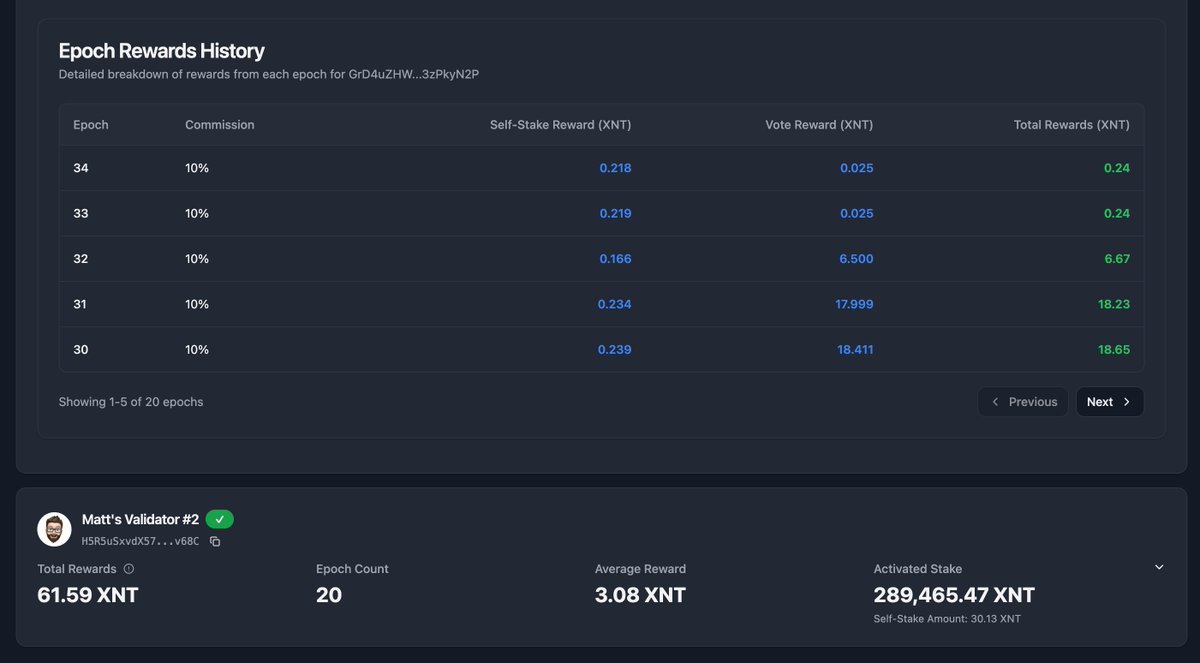Click the 61.59 XNT total rewards value

[88, 595]
